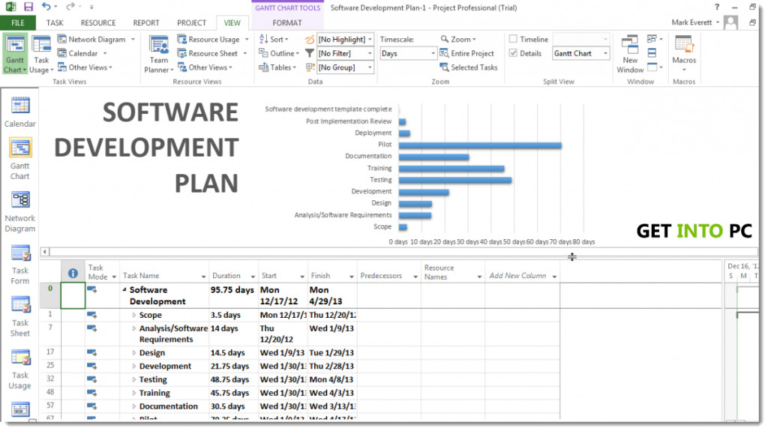
Task: Switch to the REPORT tab
Action: tap(146, 23)
